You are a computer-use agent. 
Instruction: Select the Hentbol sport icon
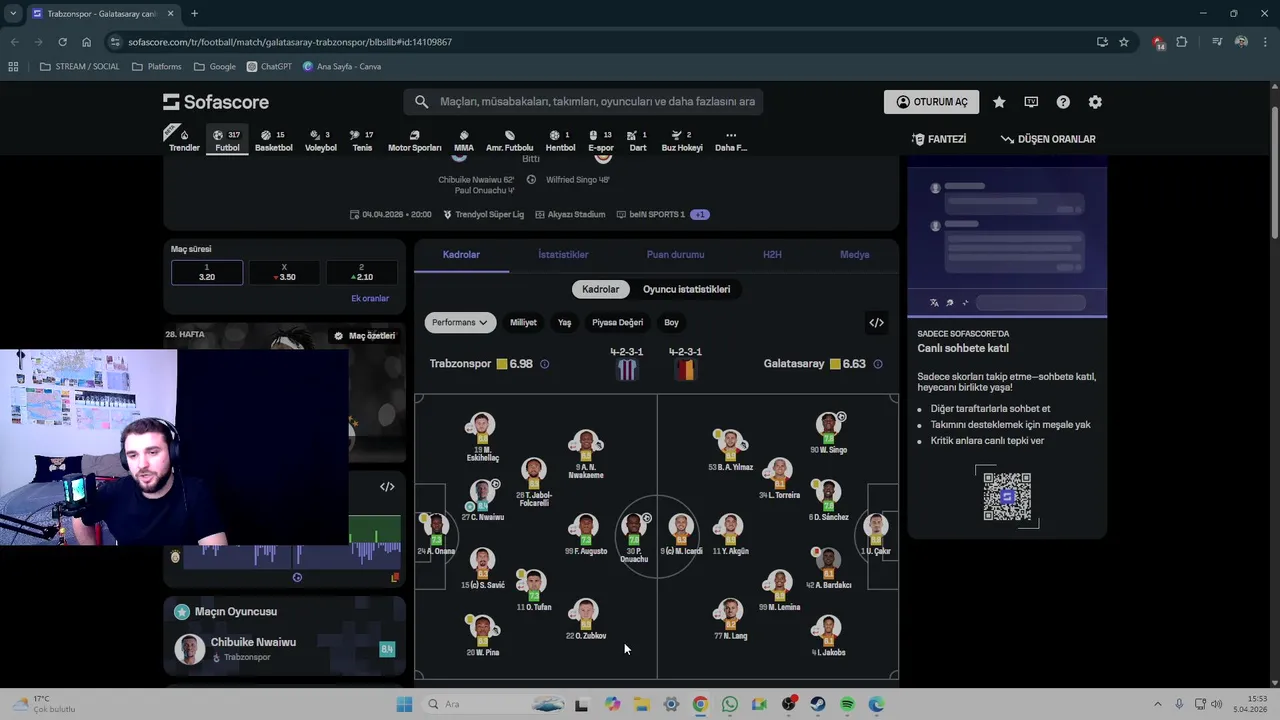click(x=560, y=140)
